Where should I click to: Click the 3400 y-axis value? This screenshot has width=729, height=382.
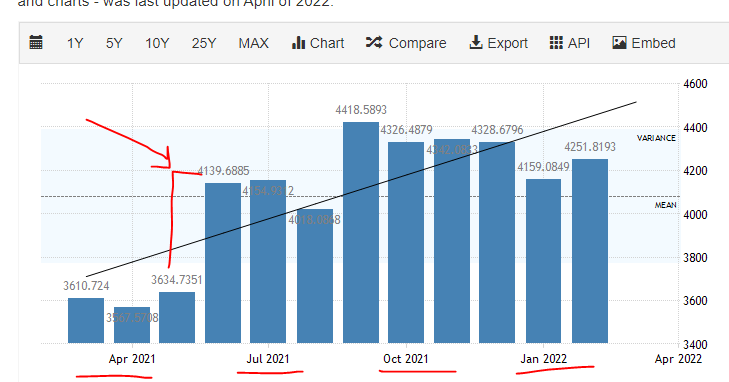[x=695, y=344]
